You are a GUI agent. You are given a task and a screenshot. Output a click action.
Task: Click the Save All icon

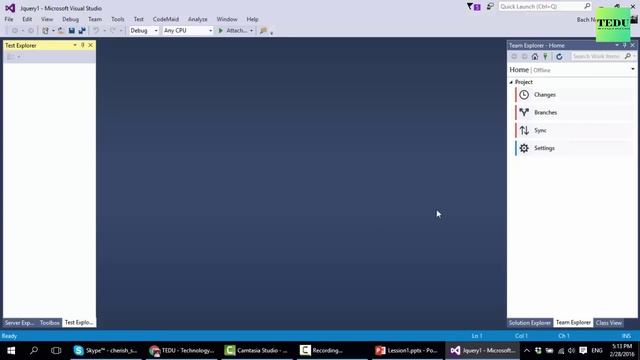82,31
